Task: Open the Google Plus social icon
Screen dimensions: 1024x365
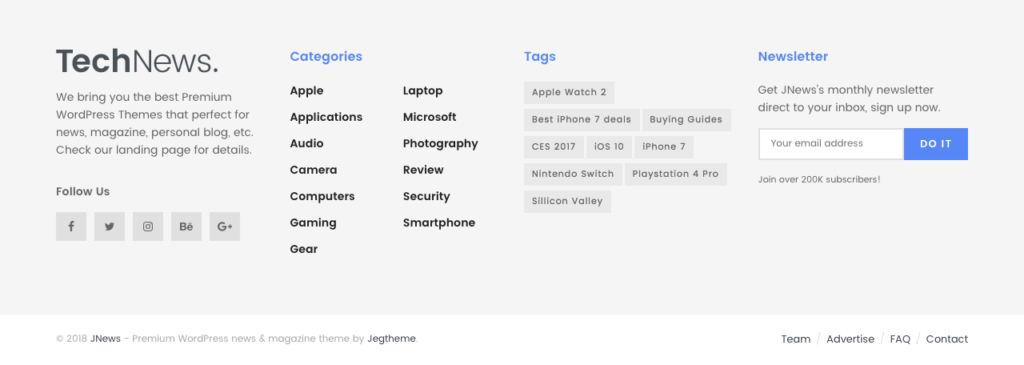Action: tap(225, 227)
